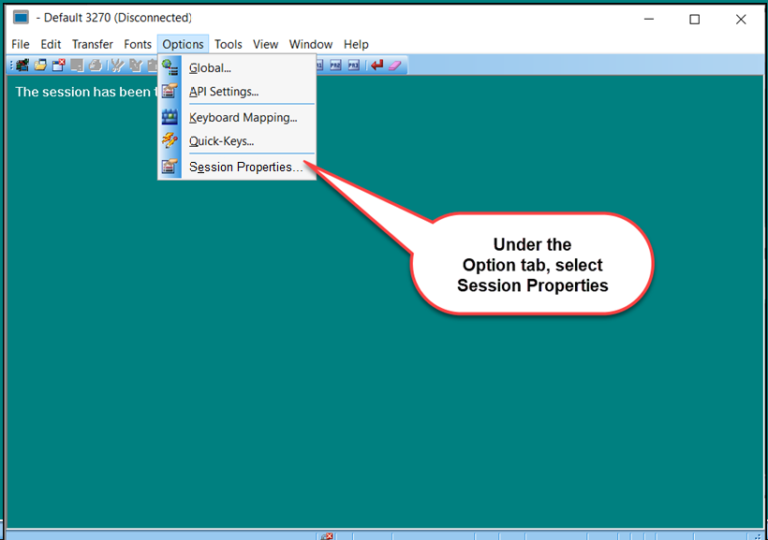Open the Tools menu
Image resolution: width=768 pixels, height=540 pixels.
click(228, 44)
